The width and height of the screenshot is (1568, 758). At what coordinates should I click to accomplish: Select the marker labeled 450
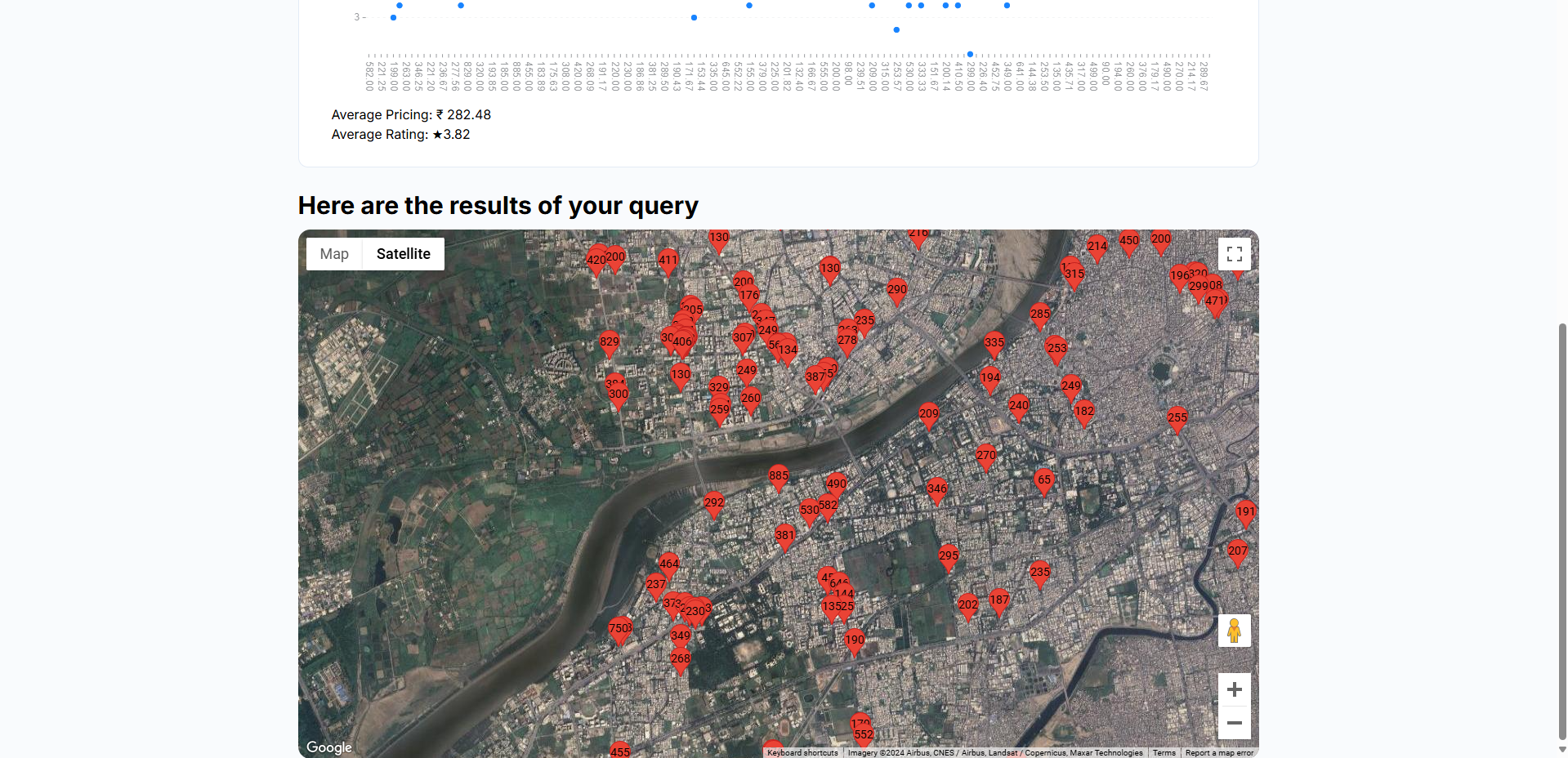point(1129,245)
